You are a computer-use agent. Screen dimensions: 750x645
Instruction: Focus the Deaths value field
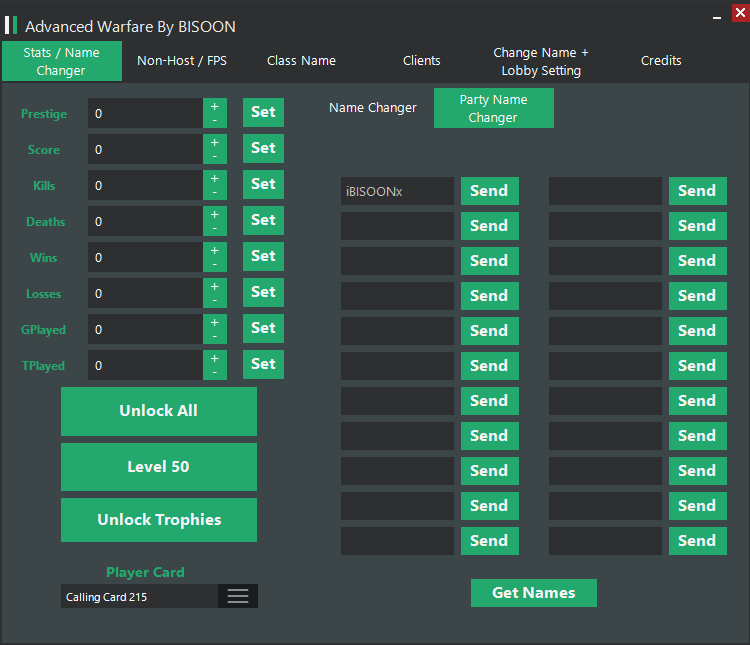[145, 221]
